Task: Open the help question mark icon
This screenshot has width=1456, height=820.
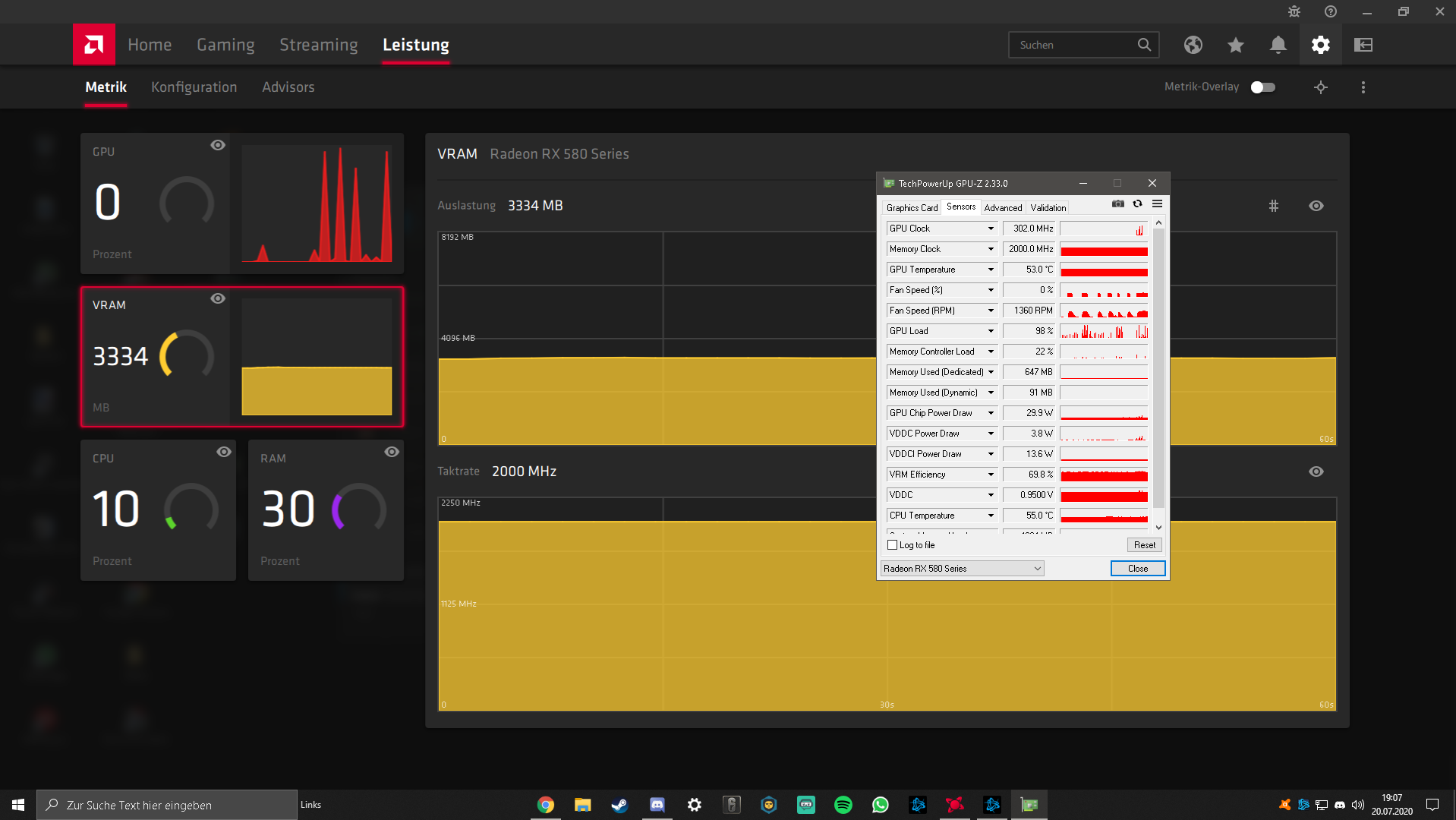Action: 1331,11
